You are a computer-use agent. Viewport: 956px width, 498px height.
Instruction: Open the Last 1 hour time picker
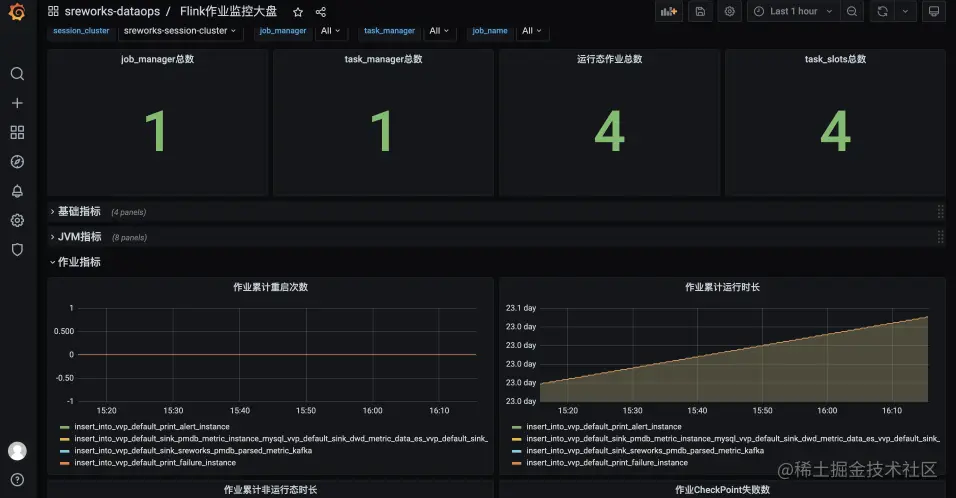[793, 11]
